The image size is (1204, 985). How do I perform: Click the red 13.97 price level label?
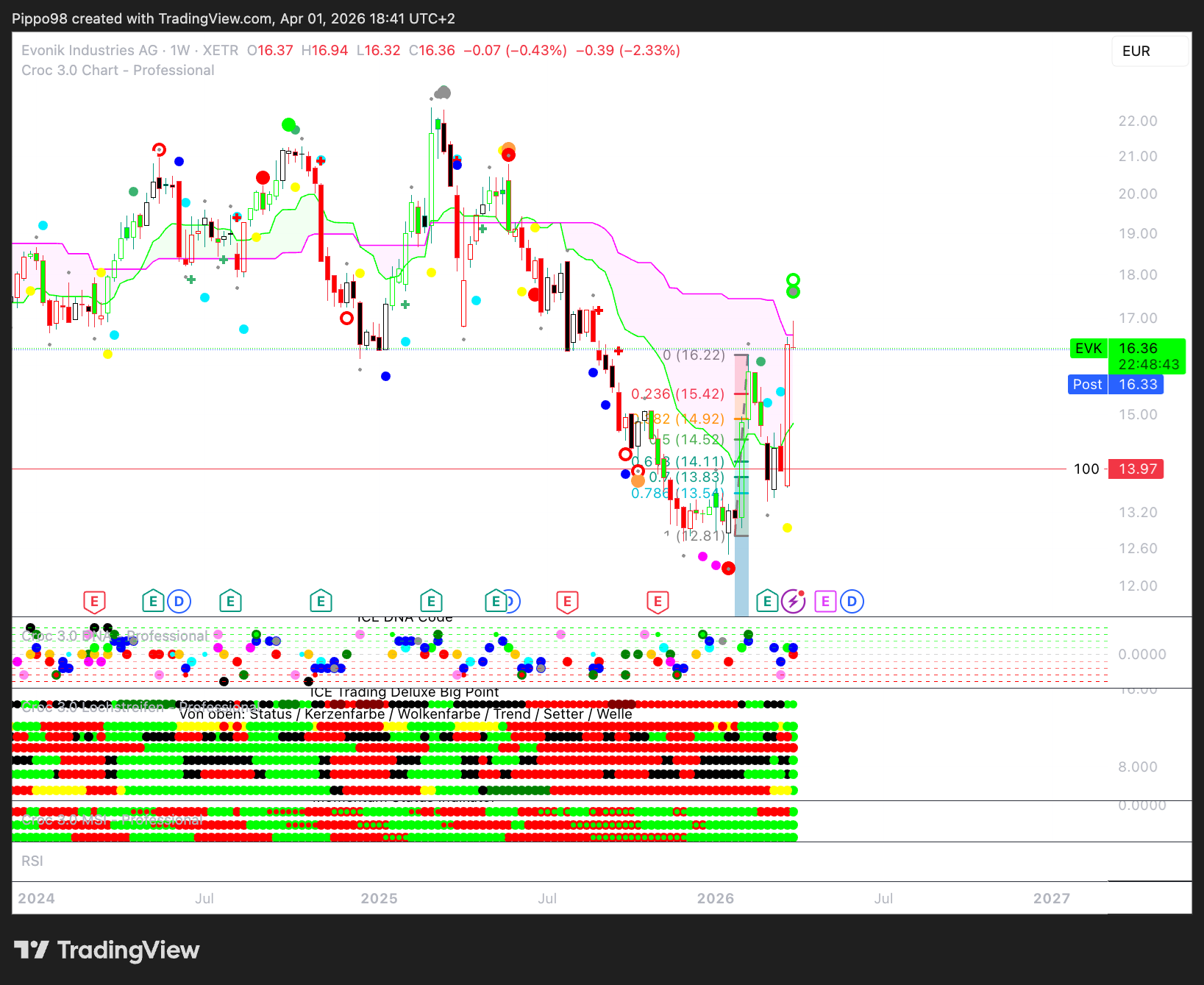[x=1136, y=469]
